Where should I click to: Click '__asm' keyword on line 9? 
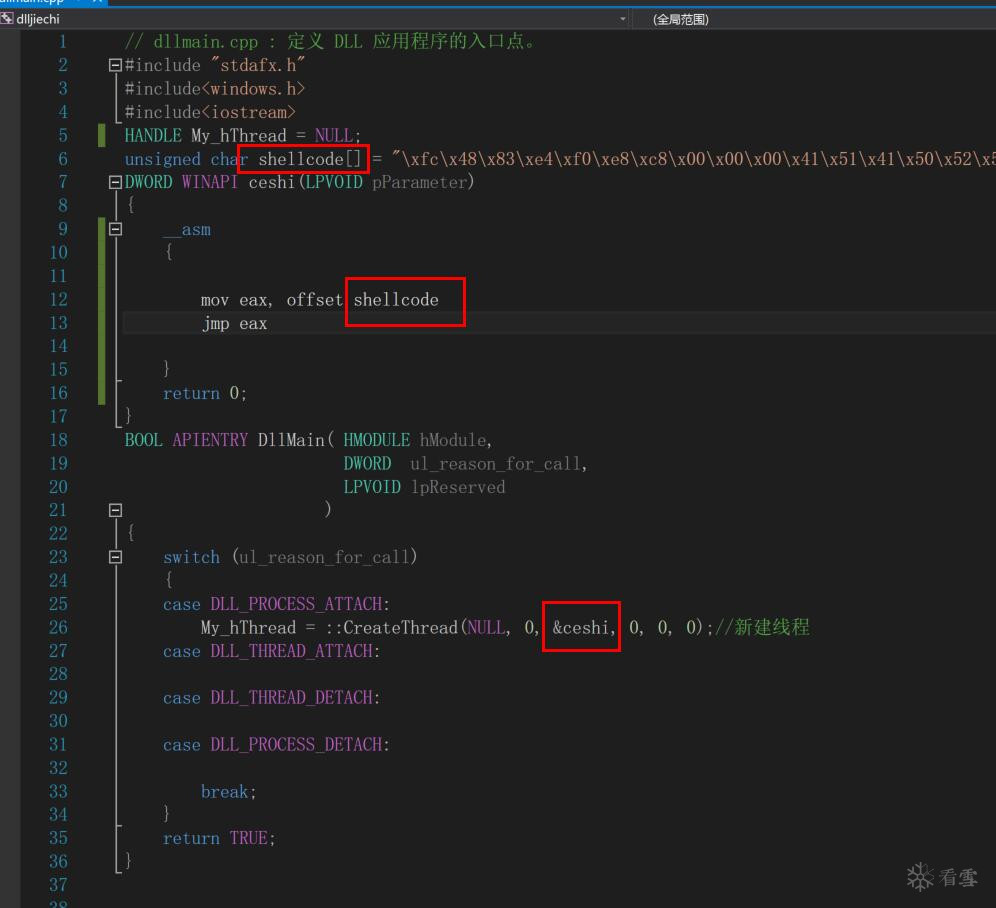coord(187,229)
